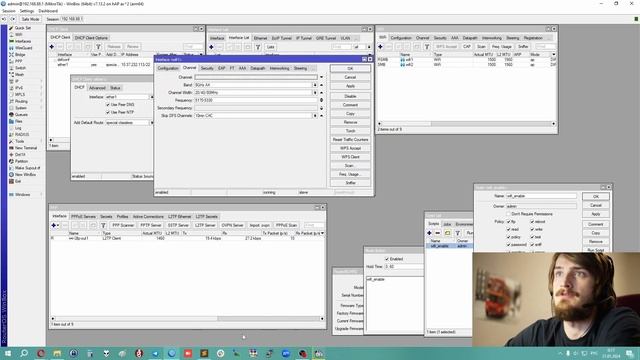Viewport: 640px width, 360px height.
Task: Open PPP from the sidebar
Action: (x=18, y=61)
